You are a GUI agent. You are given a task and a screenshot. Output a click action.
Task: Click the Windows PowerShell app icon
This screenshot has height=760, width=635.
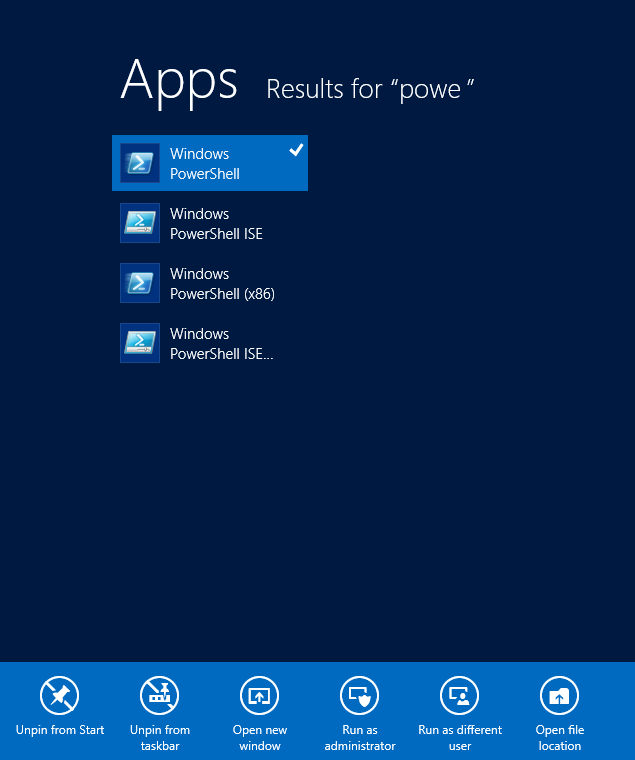[x=140, y=163]
